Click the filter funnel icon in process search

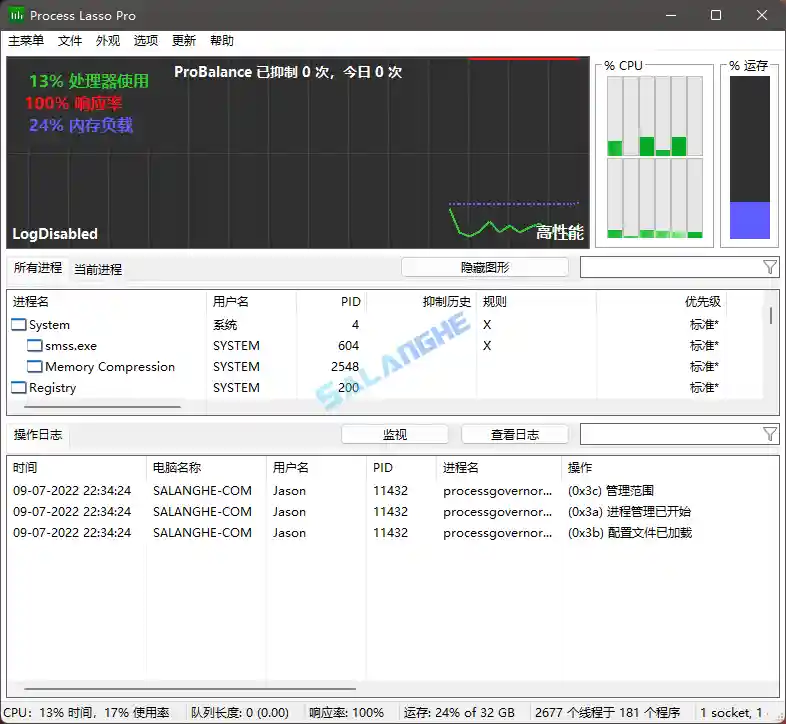point(770,267)
